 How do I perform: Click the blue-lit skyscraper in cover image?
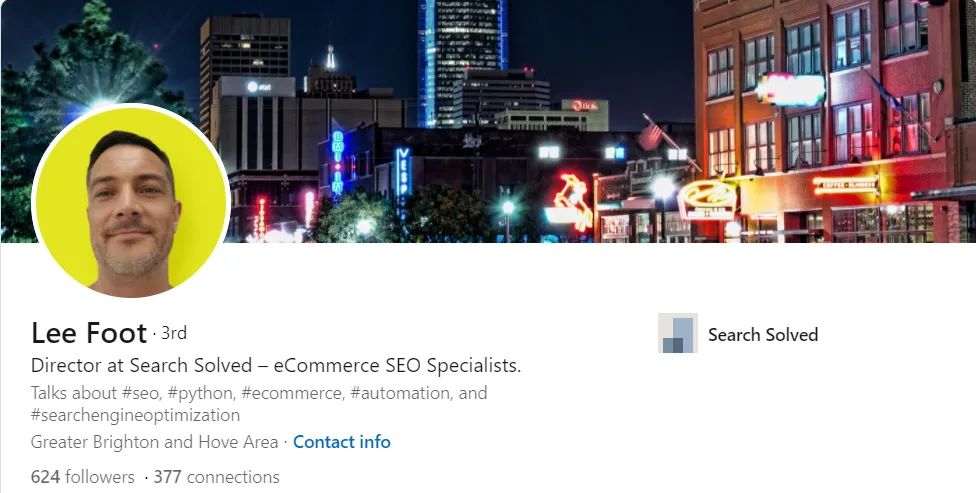[x=462, y=62]
